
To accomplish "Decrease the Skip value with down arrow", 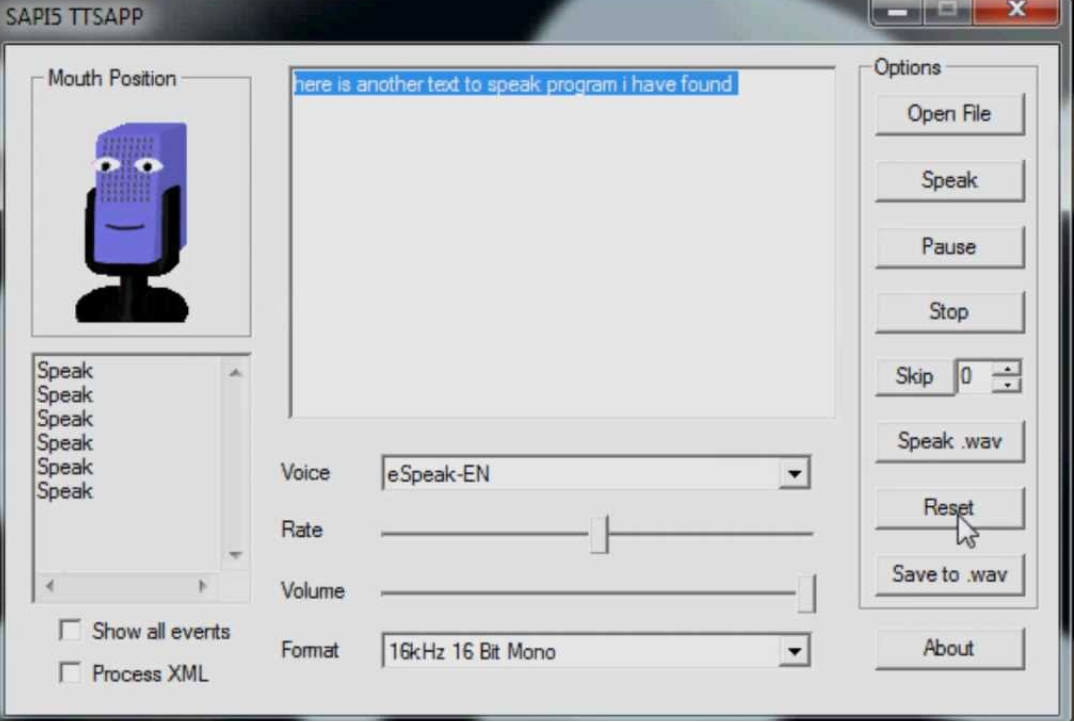I will coord(1007,384).
